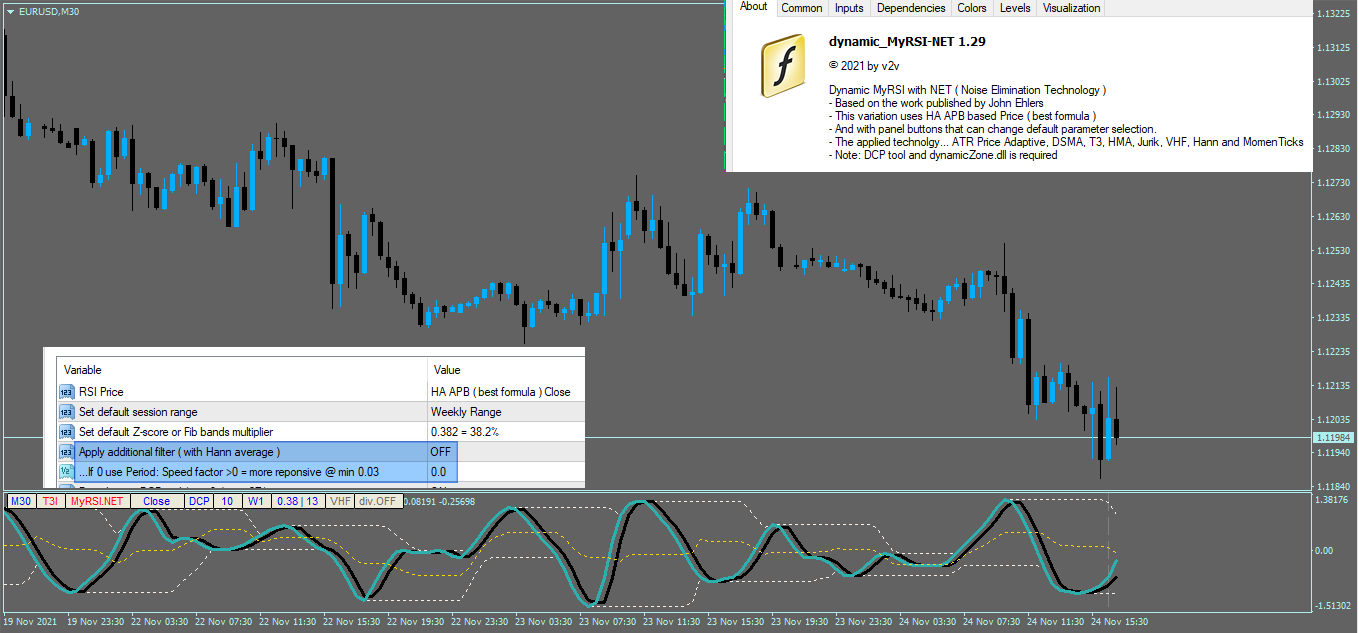Click the DCP panel button
1359x633 pixels.
[x=200, y=501]
